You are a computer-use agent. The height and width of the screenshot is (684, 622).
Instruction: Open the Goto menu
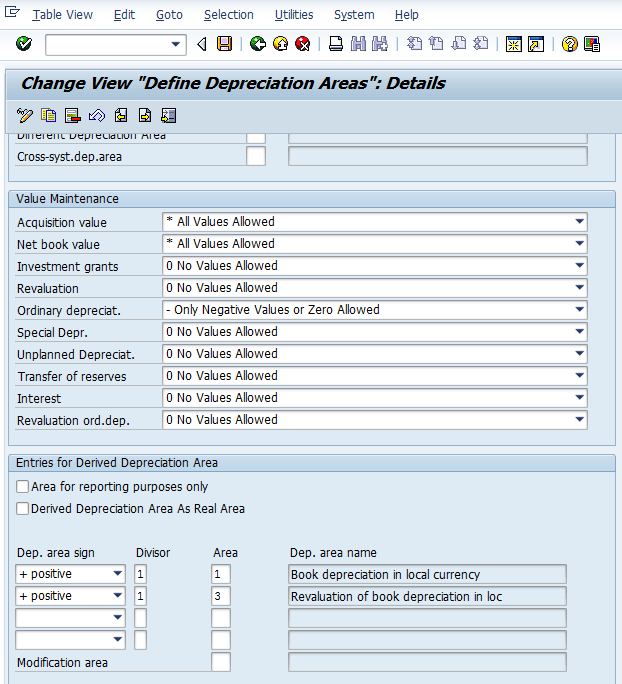[x=169, y=15]
